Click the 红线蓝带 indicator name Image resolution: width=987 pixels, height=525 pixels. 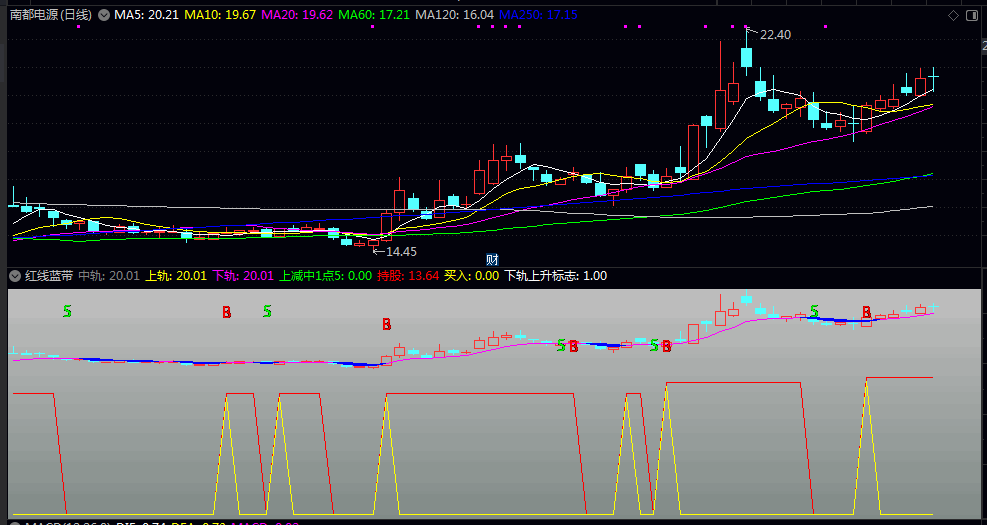48,275
